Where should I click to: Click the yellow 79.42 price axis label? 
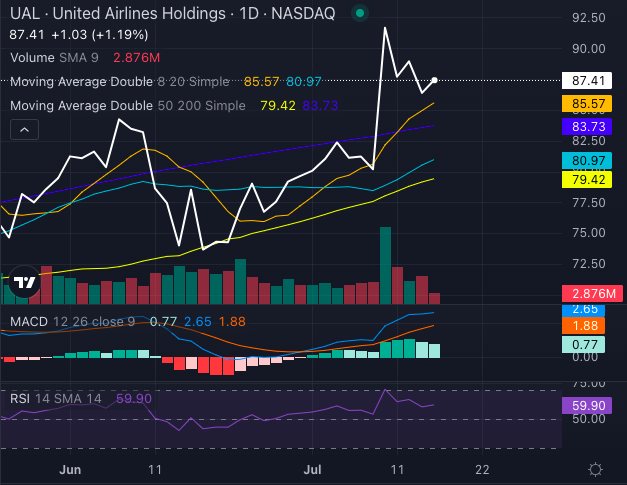click(x=587, y=180)
